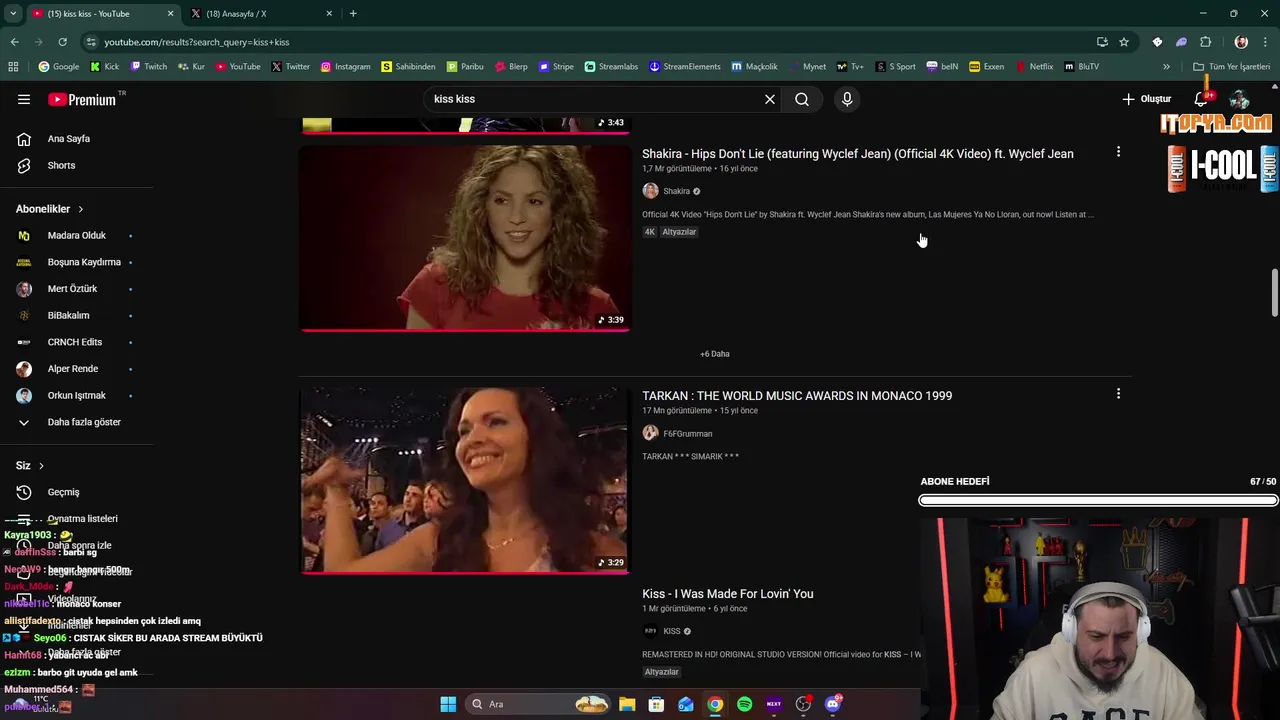Clear the search box with the X icon
Viewport: 1280px width, 720px height.
click(770, 99)
